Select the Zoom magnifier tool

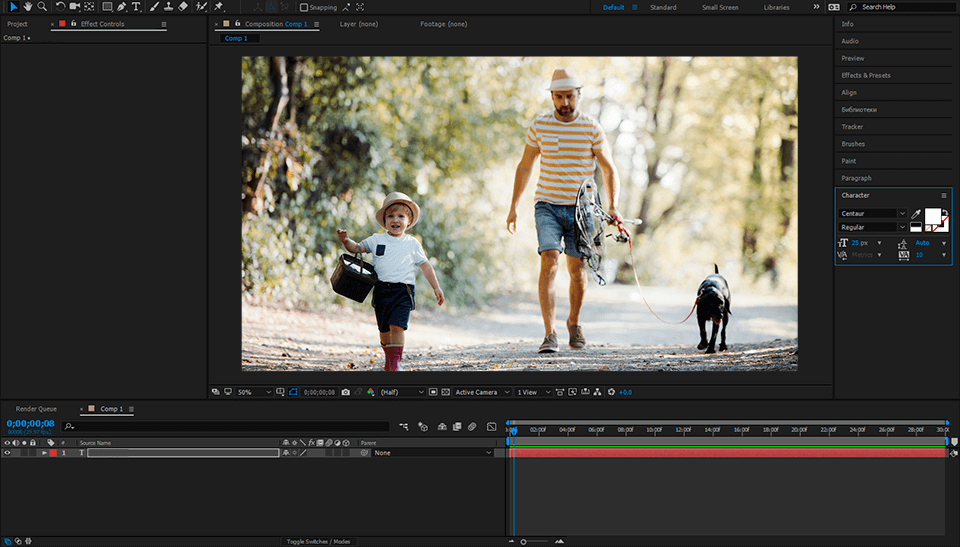[42, 7]
